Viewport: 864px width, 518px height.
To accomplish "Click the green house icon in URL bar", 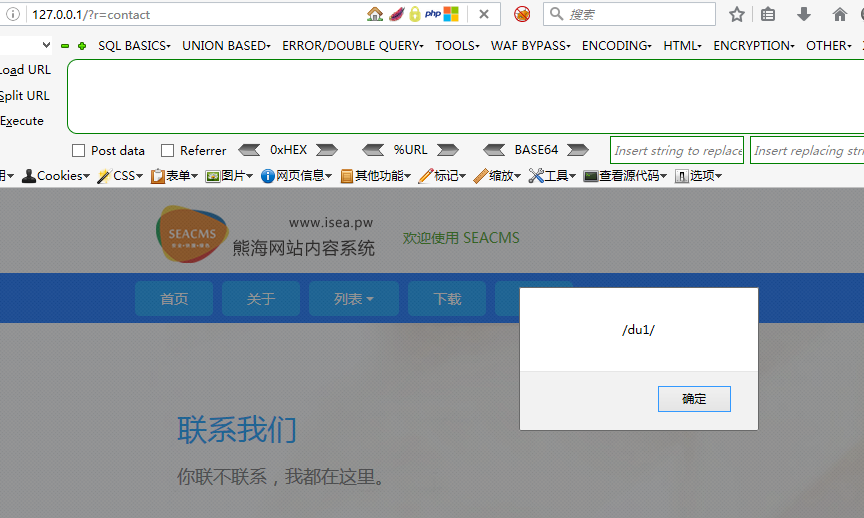I will [x=375, y=14].
